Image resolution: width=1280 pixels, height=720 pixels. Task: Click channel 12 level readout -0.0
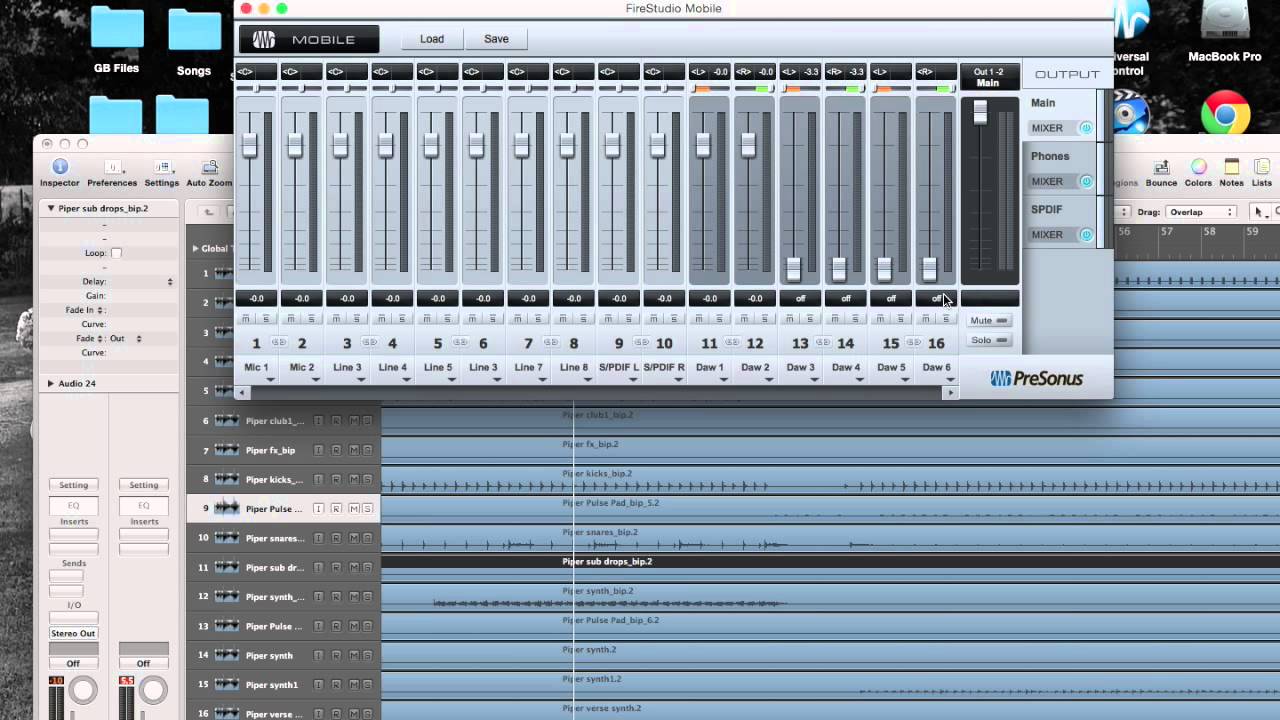pos(755,298)
